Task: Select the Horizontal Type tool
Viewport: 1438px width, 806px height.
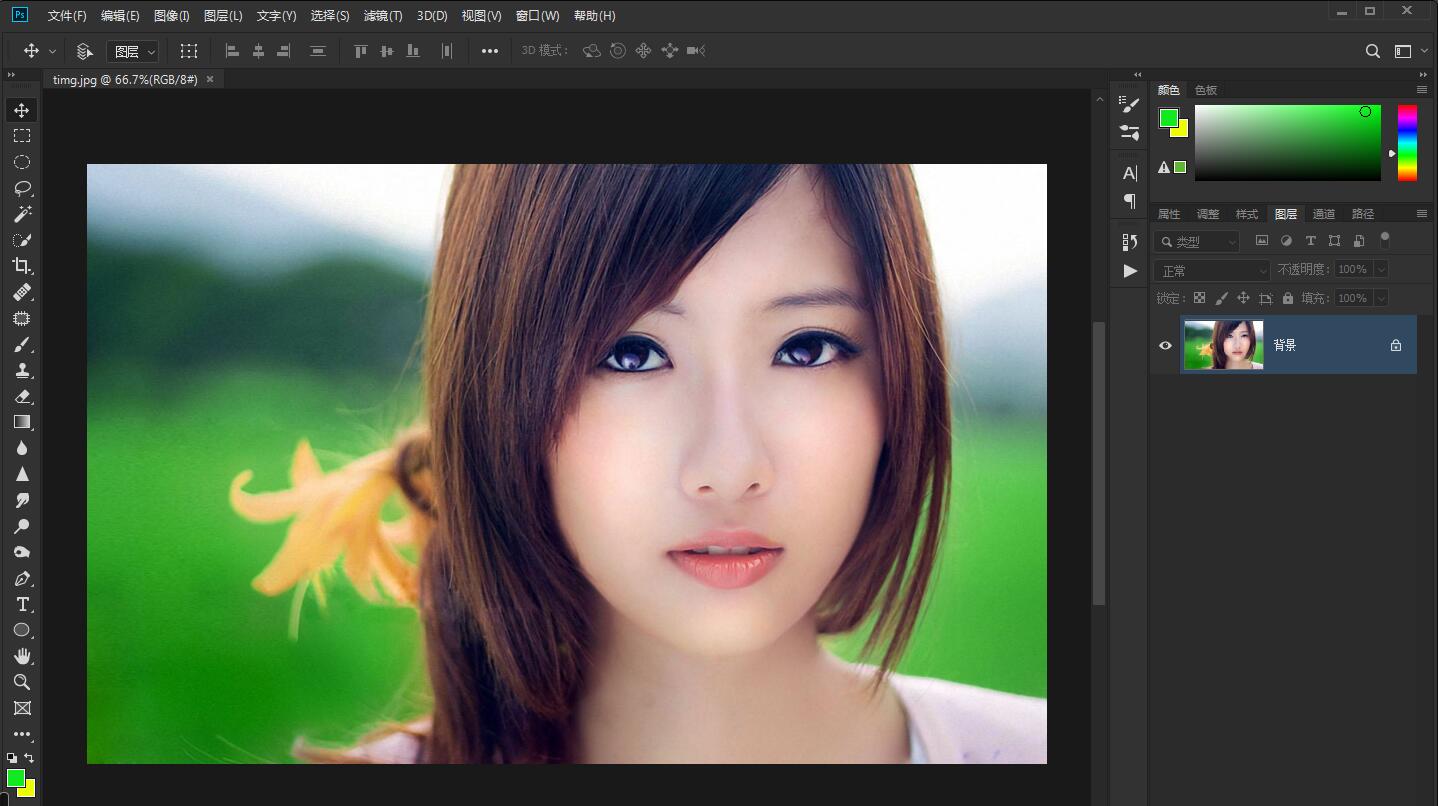Action: [22, 604]
